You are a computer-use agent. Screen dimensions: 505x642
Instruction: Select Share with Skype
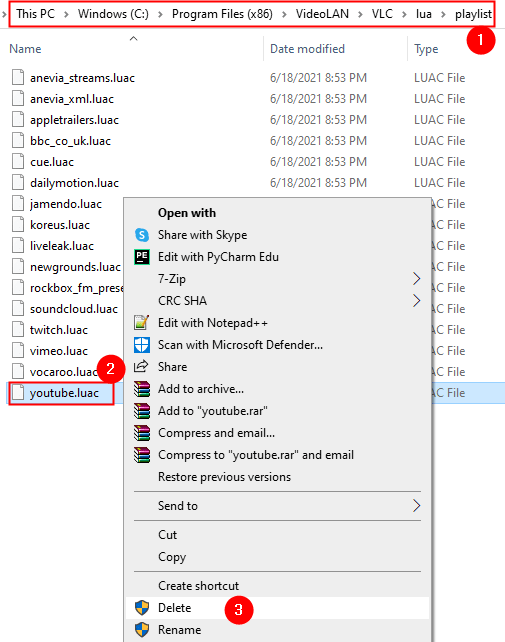click(277, 235)
